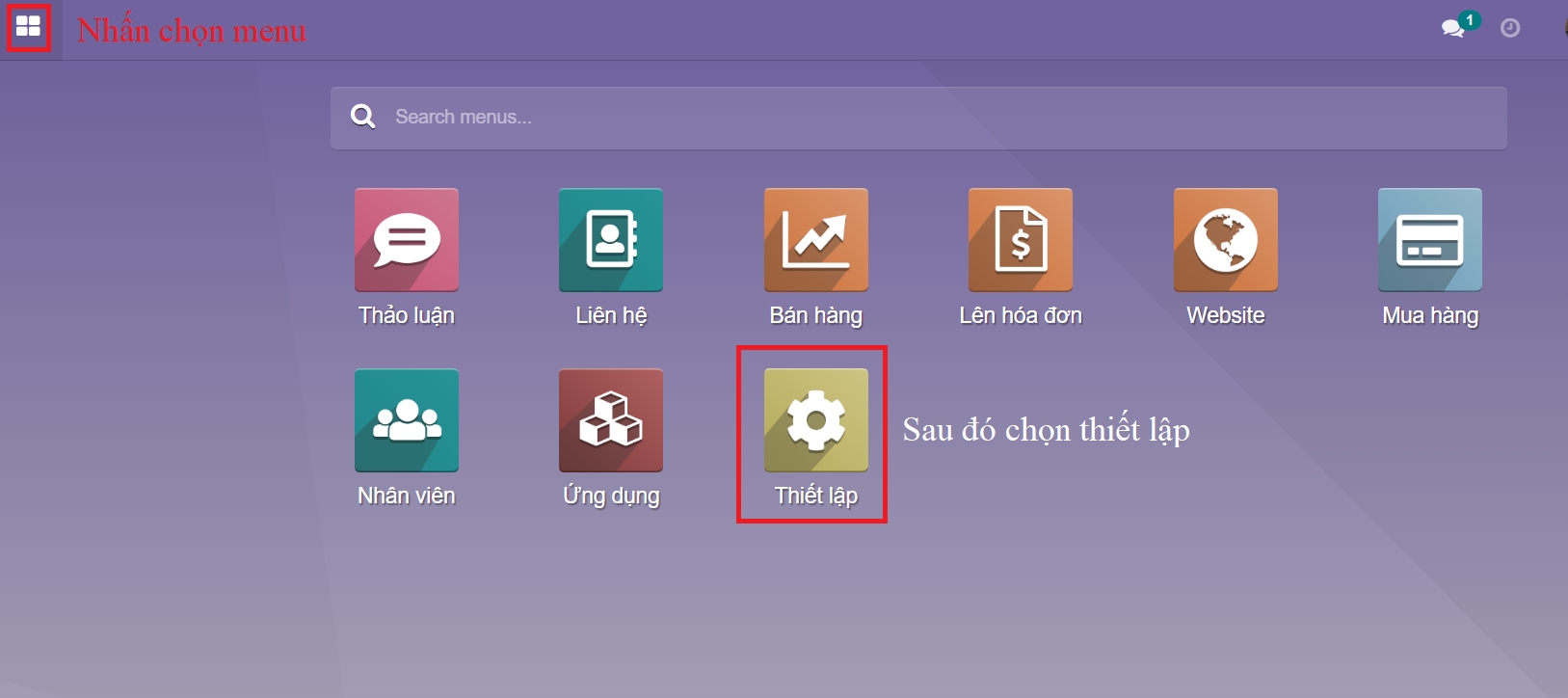1568x698 pixels.
Task: Launch the Website globe tile
Action: coord(1225,240)
